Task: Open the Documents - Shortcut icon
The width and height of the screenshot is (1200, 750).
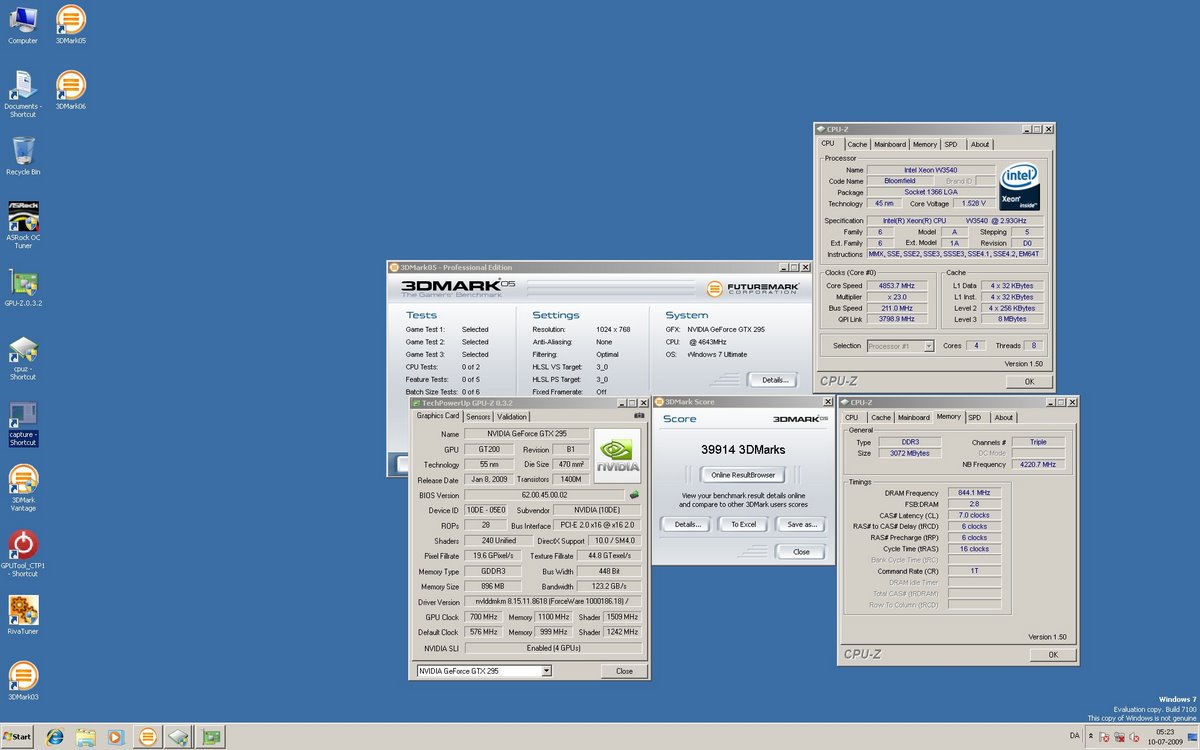Action: (22, 94)
